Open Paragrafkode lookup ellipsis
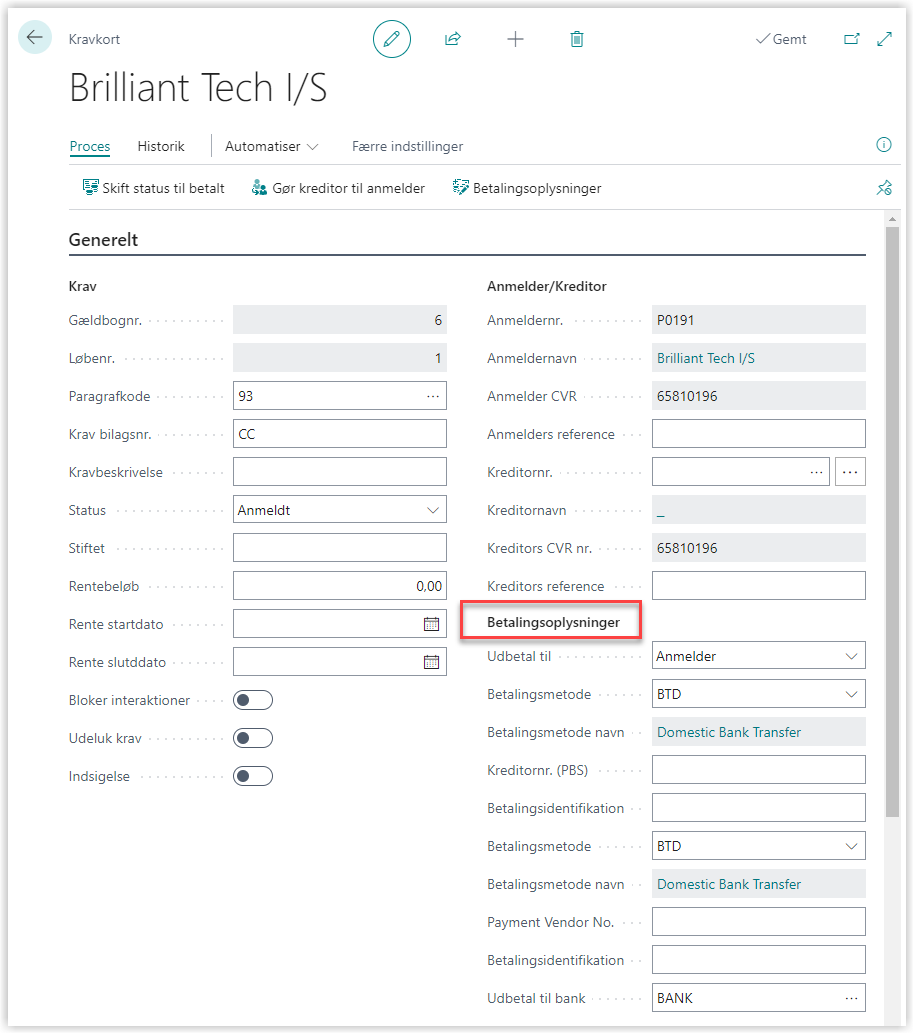This screenshot has width=914, height=1034. (433, 396)
